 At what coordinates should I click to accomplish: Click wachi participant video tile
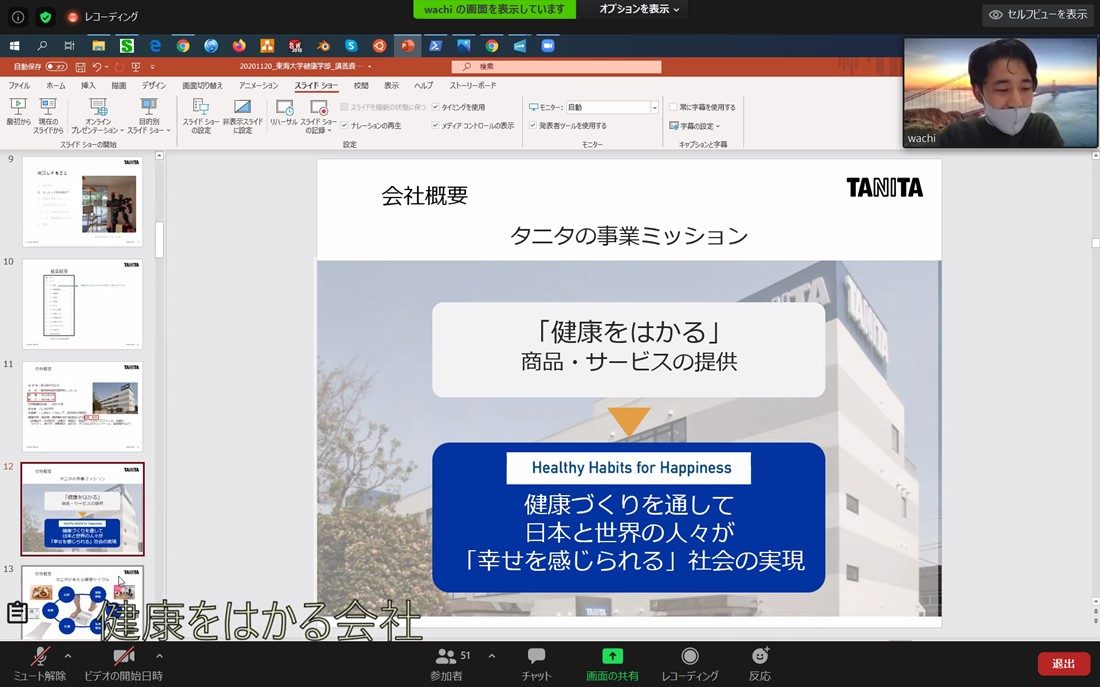click(x=1000, y=93)
